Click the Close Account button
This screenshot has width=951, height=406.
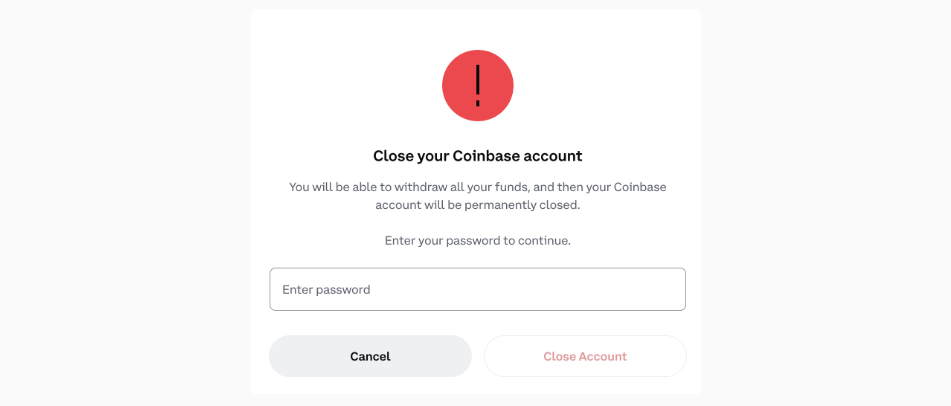tap(585, 356)
